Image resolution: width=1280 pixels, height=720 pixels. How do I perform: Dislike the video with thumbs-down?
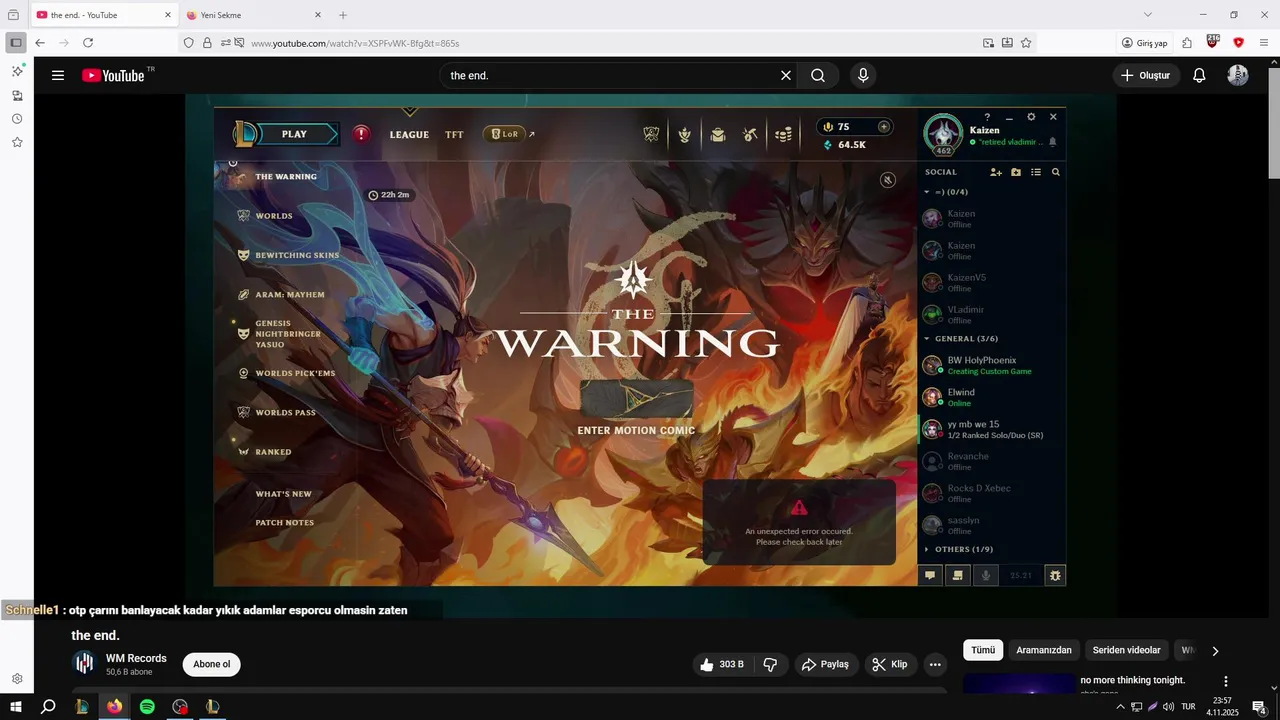point(770,664)
